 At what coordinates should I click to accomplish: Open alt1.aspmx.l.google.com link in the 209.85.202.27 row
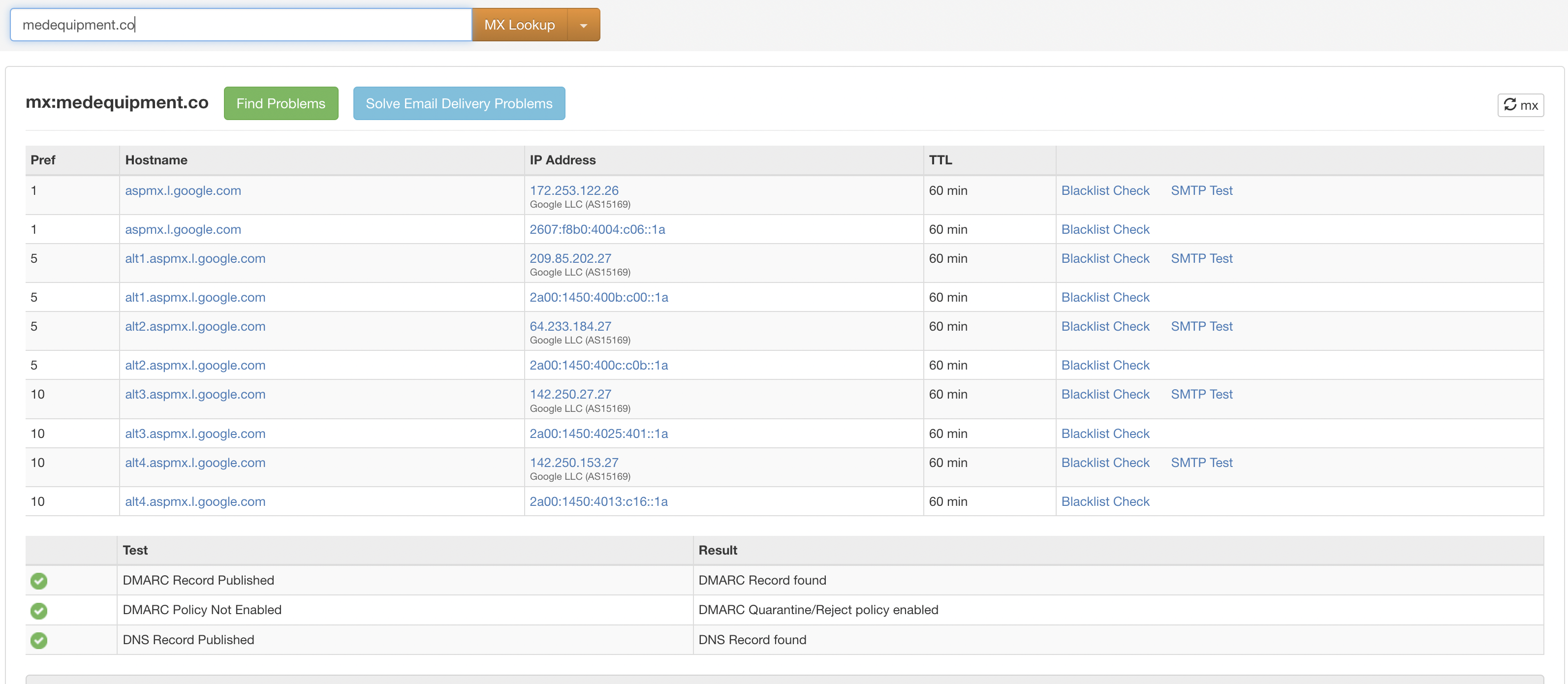pyautogui.click(x=195, y=259)
